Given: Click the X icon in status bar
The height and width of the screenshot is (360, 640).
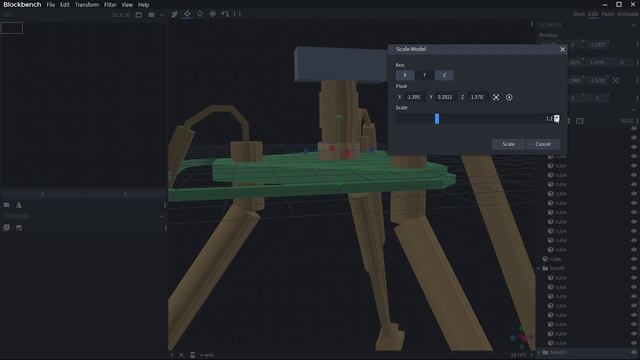Looking at the screenshot, I should [181, 355].
